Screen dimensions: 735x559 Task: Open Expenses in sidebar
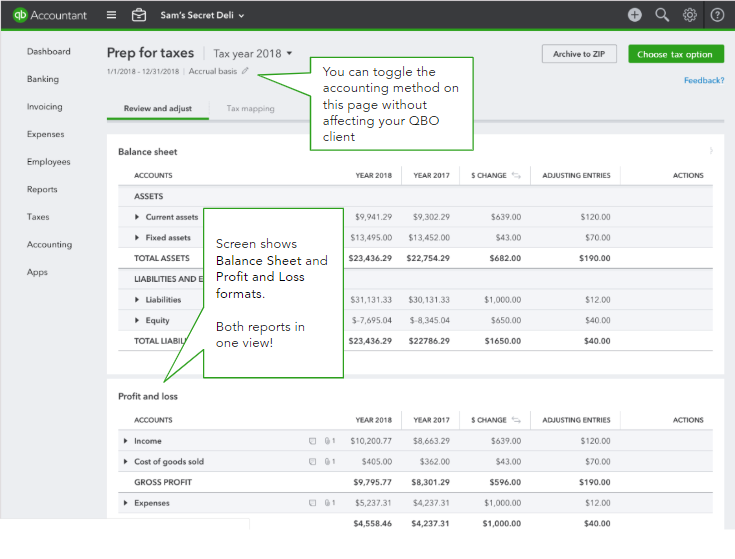(x=45, y=134)
